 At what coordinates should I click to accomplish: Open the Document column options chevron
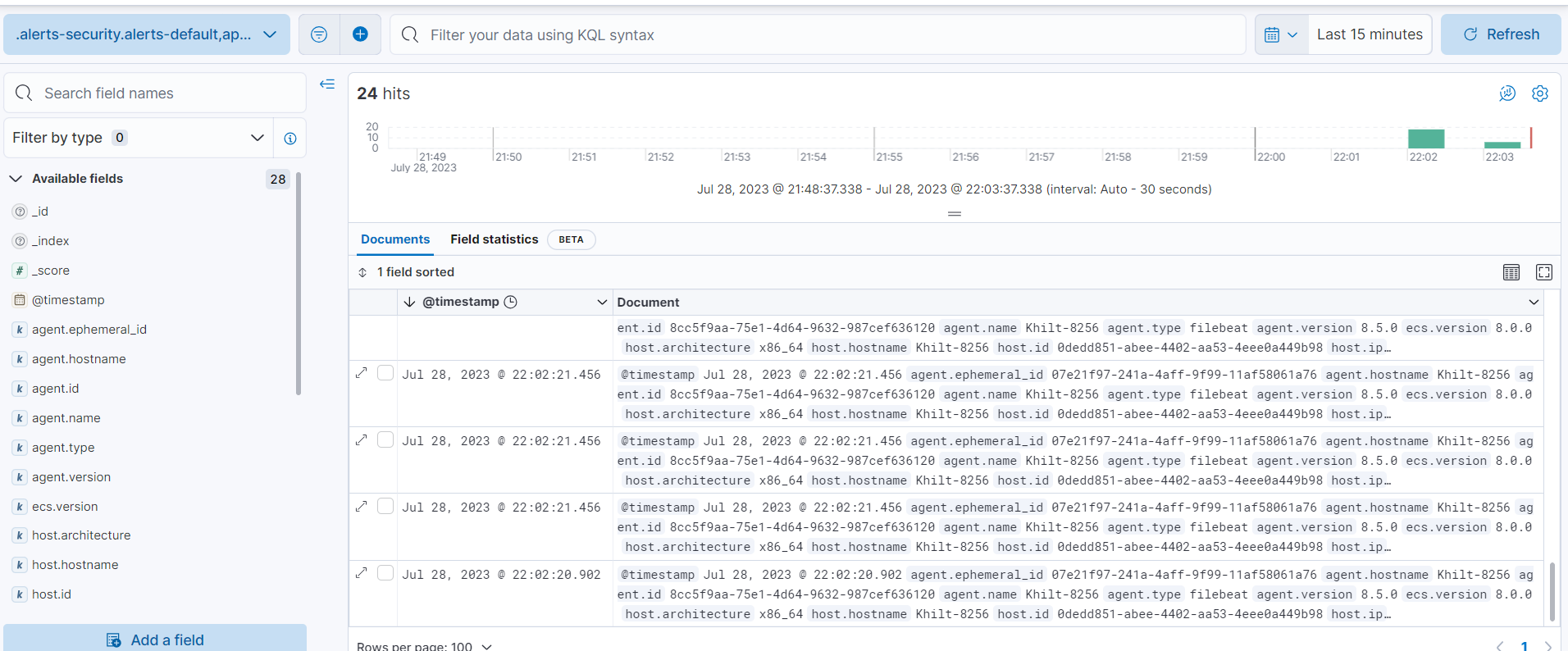(x=1534, y=303)
